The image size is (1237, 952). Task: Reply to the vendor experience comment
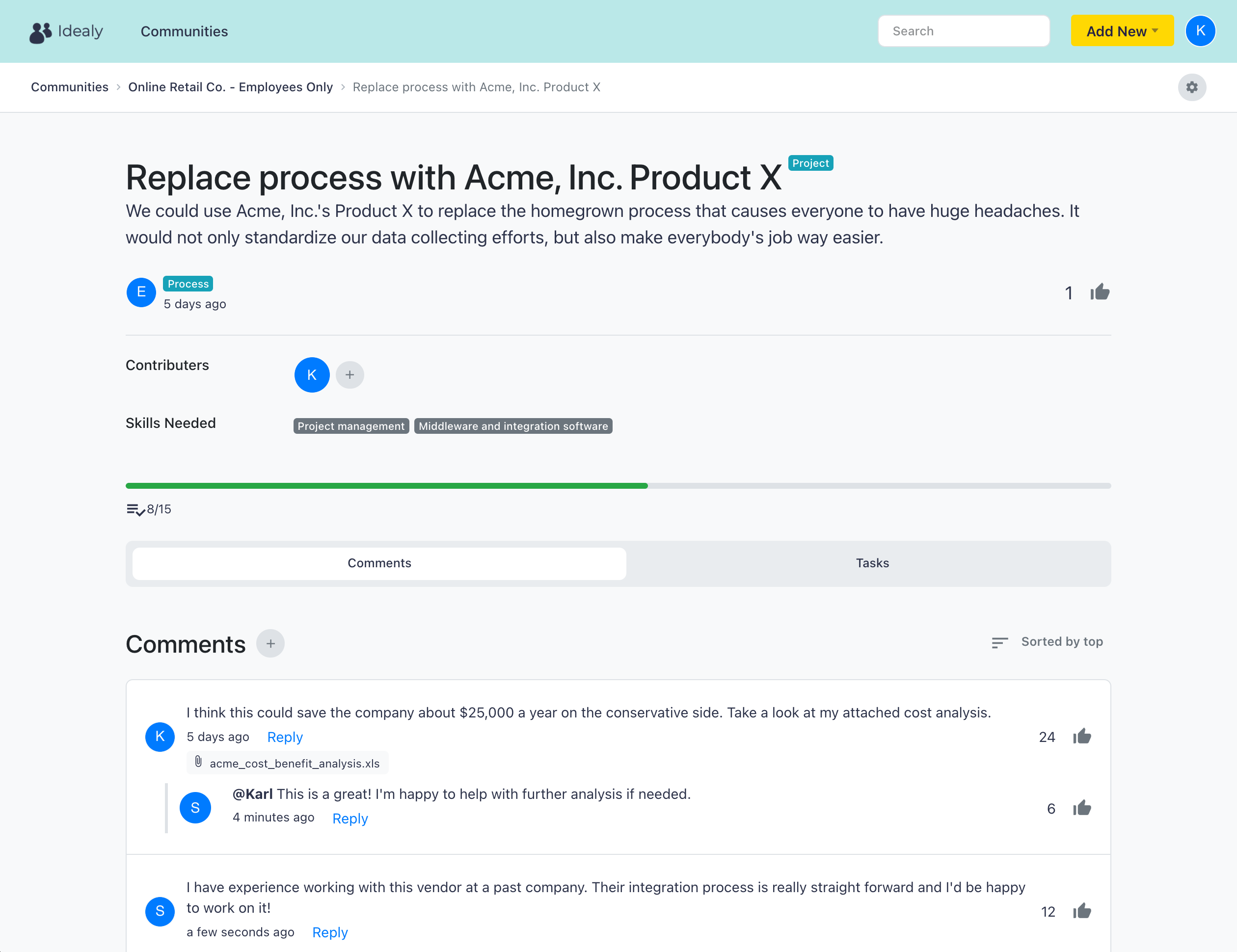pyautogui.click(x=330, y=932)
